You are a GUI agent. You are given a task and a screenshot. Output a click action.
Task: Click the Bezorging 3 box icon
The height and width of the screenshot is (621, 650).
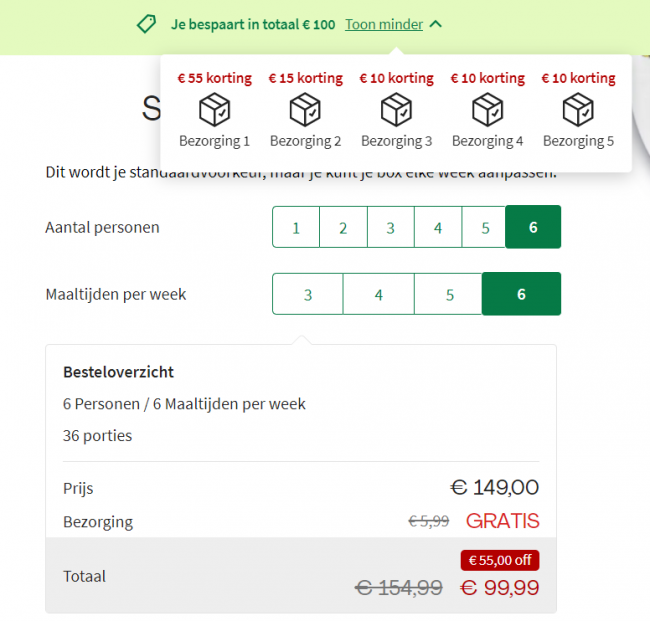click(x=396, y=109)
